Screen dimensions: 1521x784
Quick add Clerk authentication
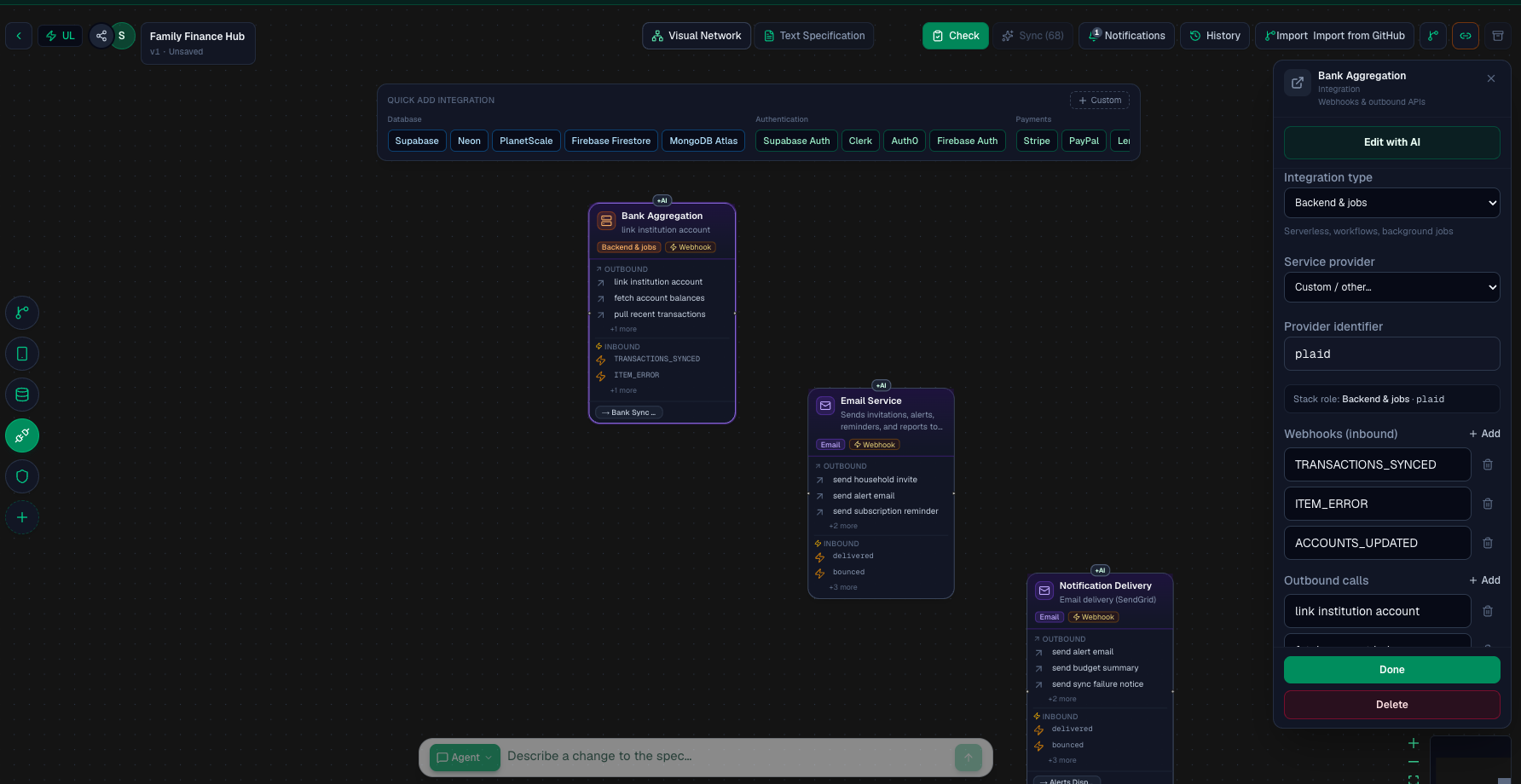point(860,141)
